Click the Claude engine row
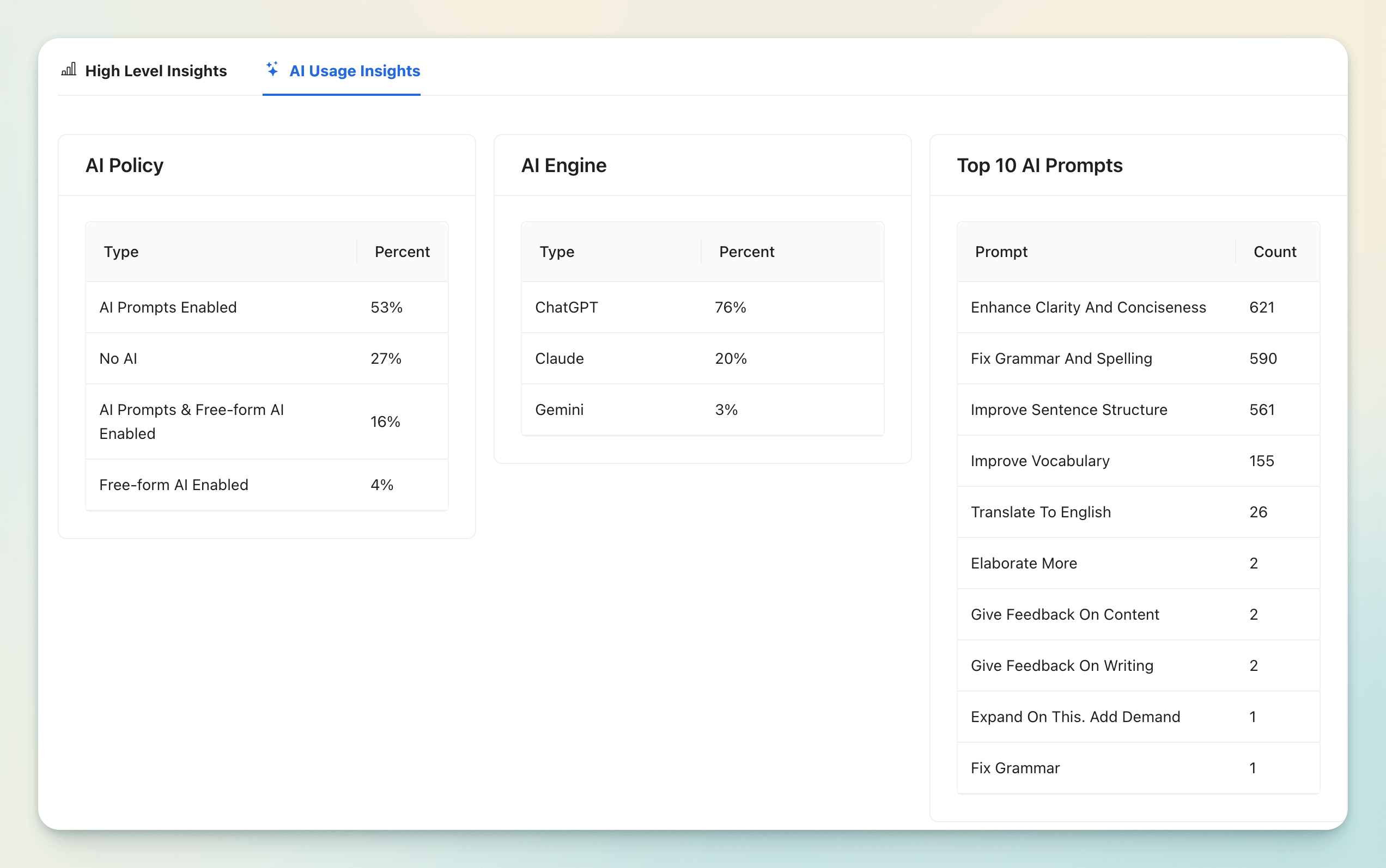 pyautogui.click(x=559, y=358)
